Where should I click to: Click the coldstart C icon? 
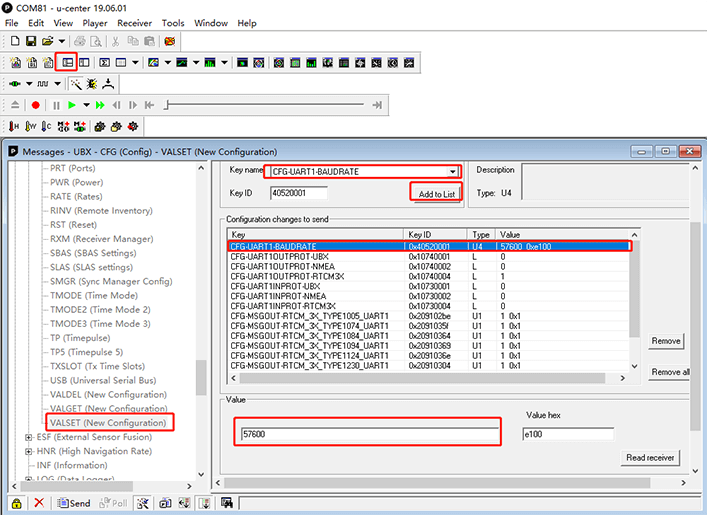tap(46, 127)
